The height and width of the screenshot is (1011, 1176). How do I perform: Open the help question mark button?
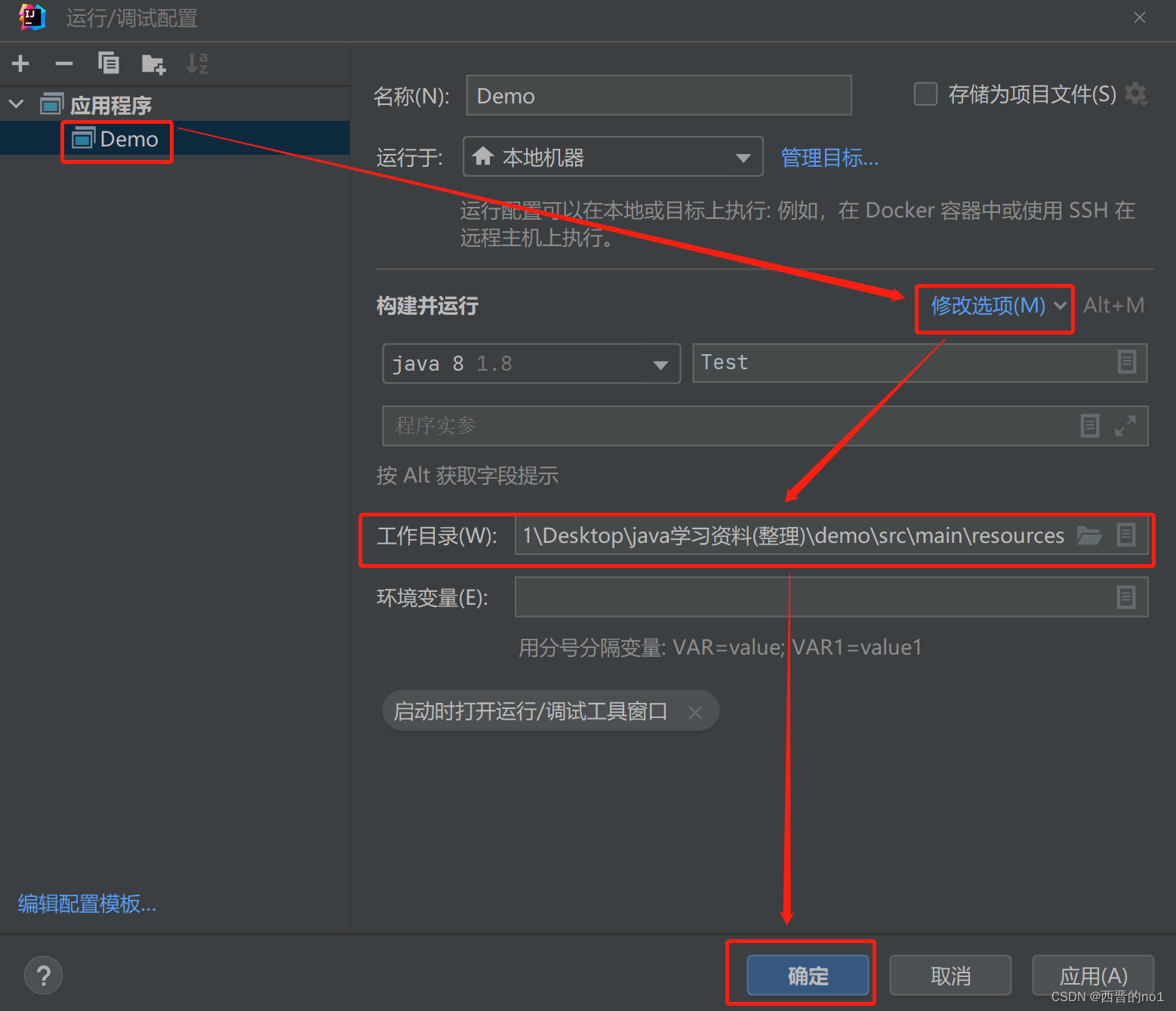[44, 976]
